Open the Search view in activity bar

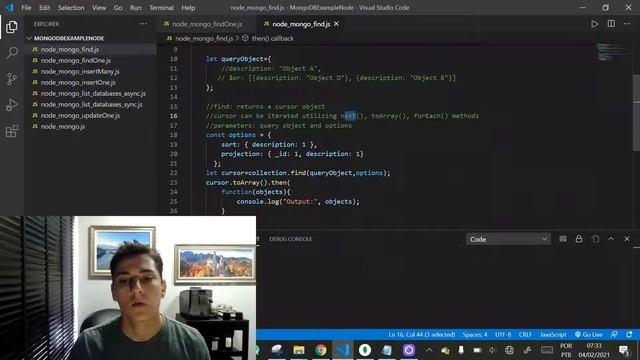coord(12,53)
